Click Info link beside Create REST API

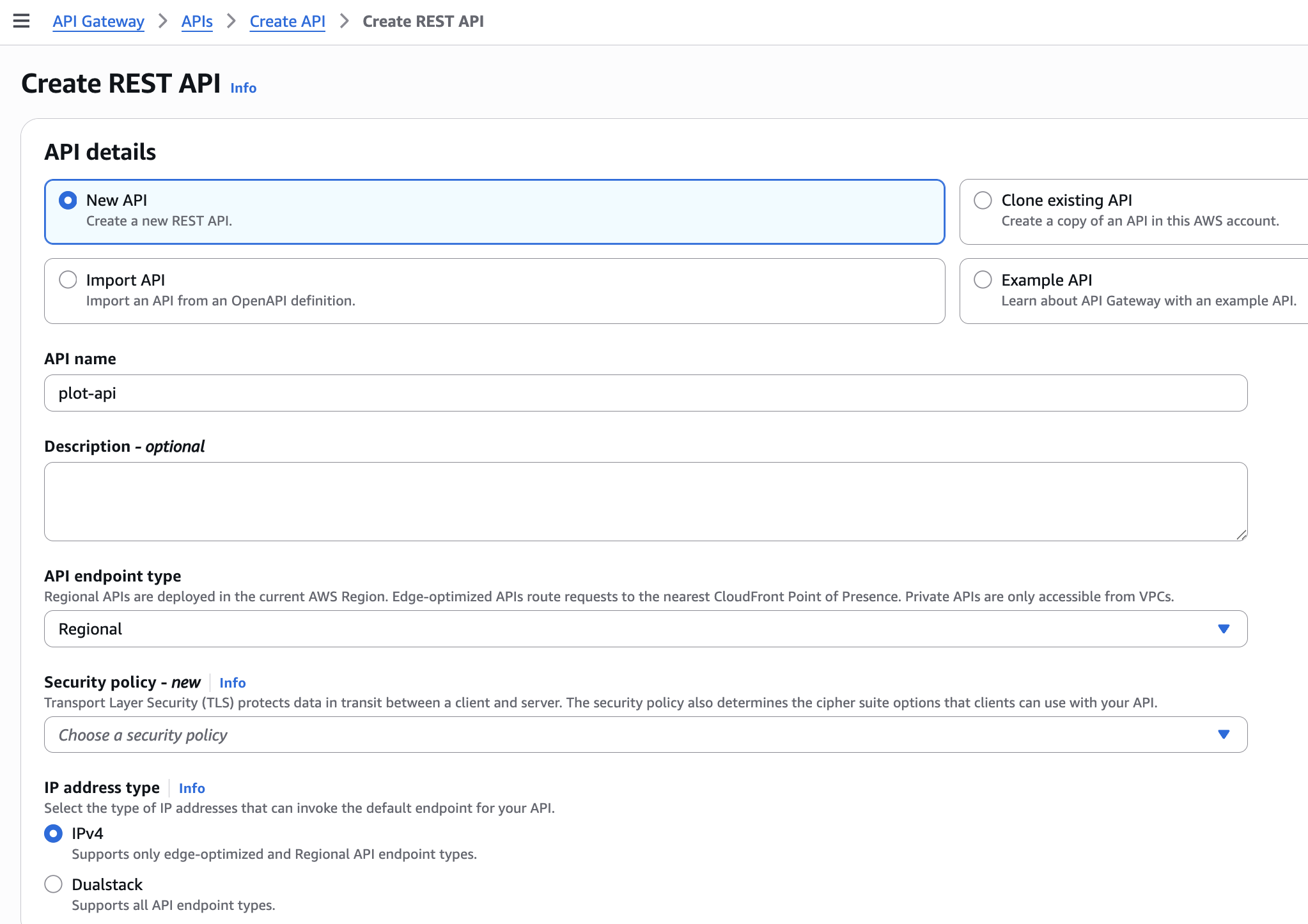tap(243, 88)
